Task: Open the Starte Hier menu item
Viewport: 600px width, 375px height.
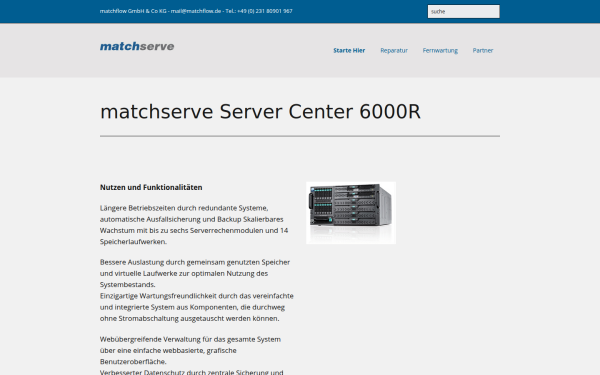Action: click(349, 50)
